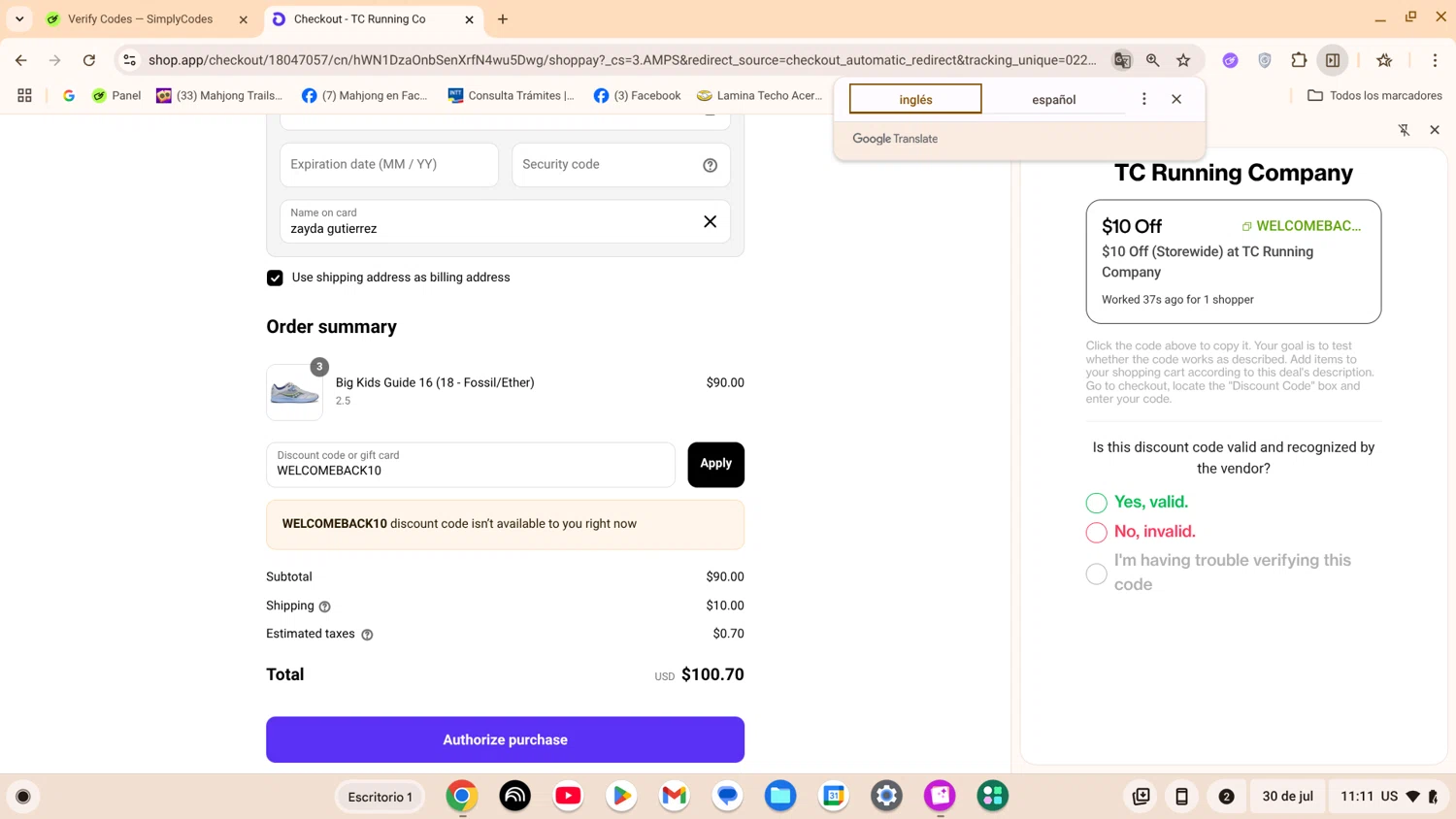
Task: Close the Verify Codes tab
Action: (x=244, y=19)
